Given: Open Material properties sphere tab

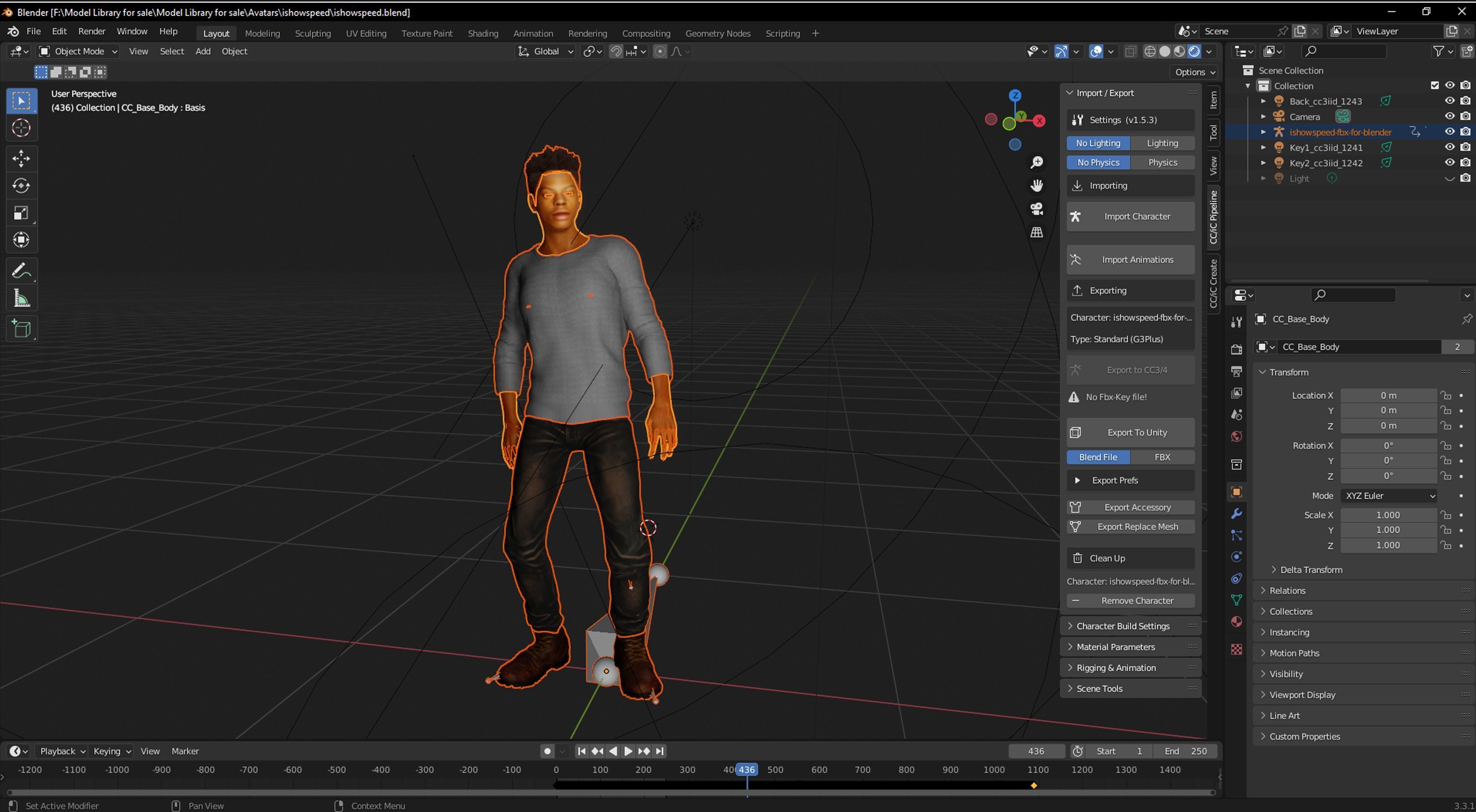Looking at the screenshot, I should [x=1236, y=622].
